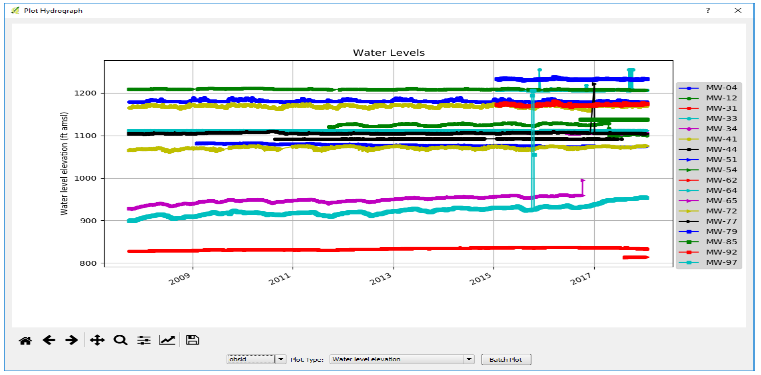Click the Batch Plot button
Image resolution: width=761 pixels, height=375 pixels.
click(x=507, y=359)
